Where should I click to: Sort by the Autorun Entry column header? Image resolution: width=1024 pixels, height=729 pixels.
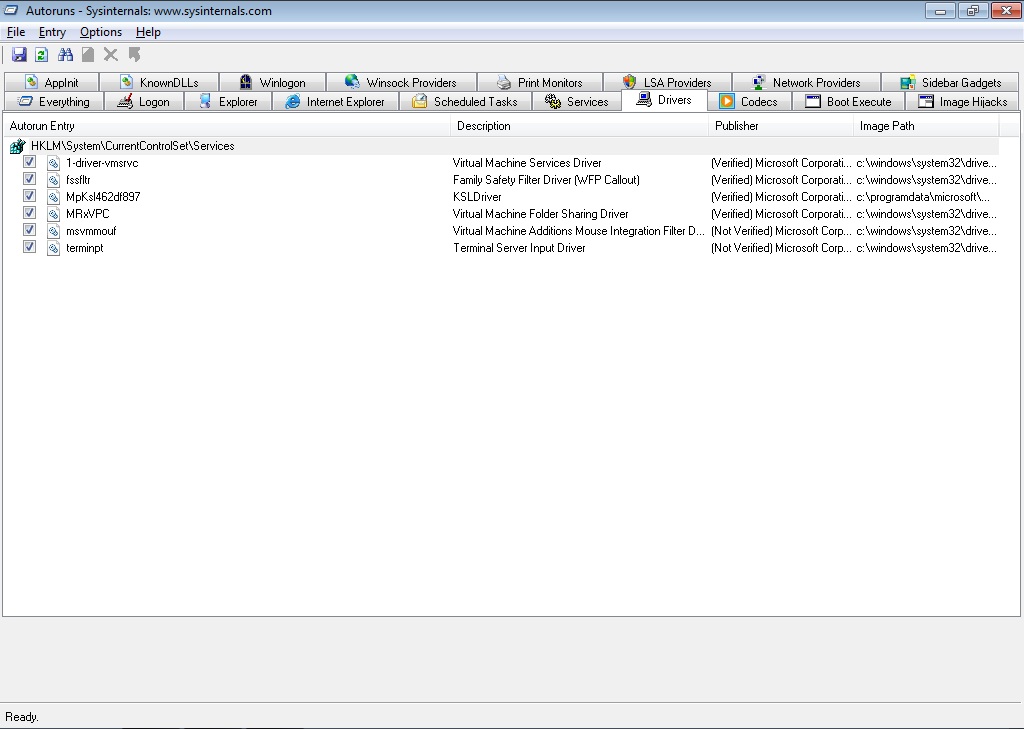coord(227,126)
